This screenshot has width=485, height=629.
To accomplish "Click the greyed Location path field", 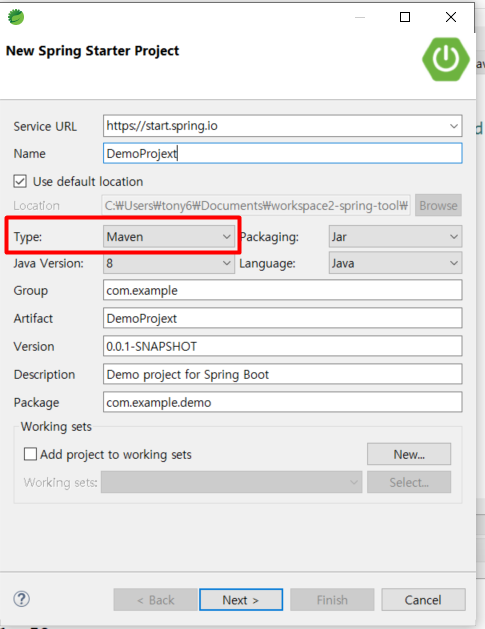I will click(256, 205).
